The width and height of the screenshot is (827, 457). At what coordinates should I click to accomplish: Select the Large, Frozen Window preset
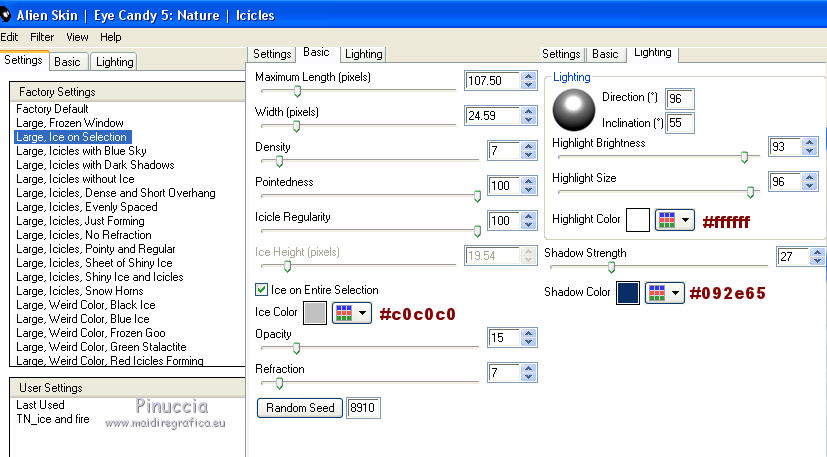(x=70, y=123)
